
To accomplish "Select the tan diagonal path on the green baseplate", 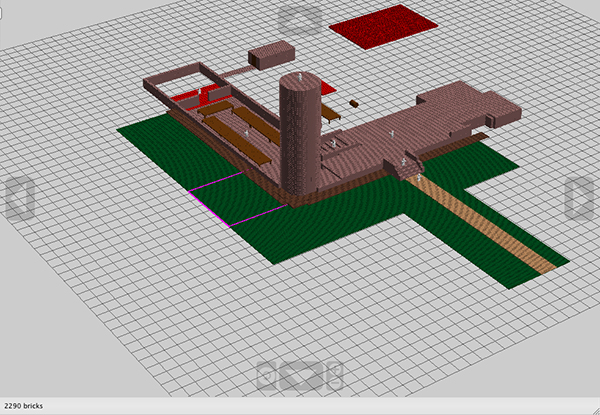I will 480,223.
